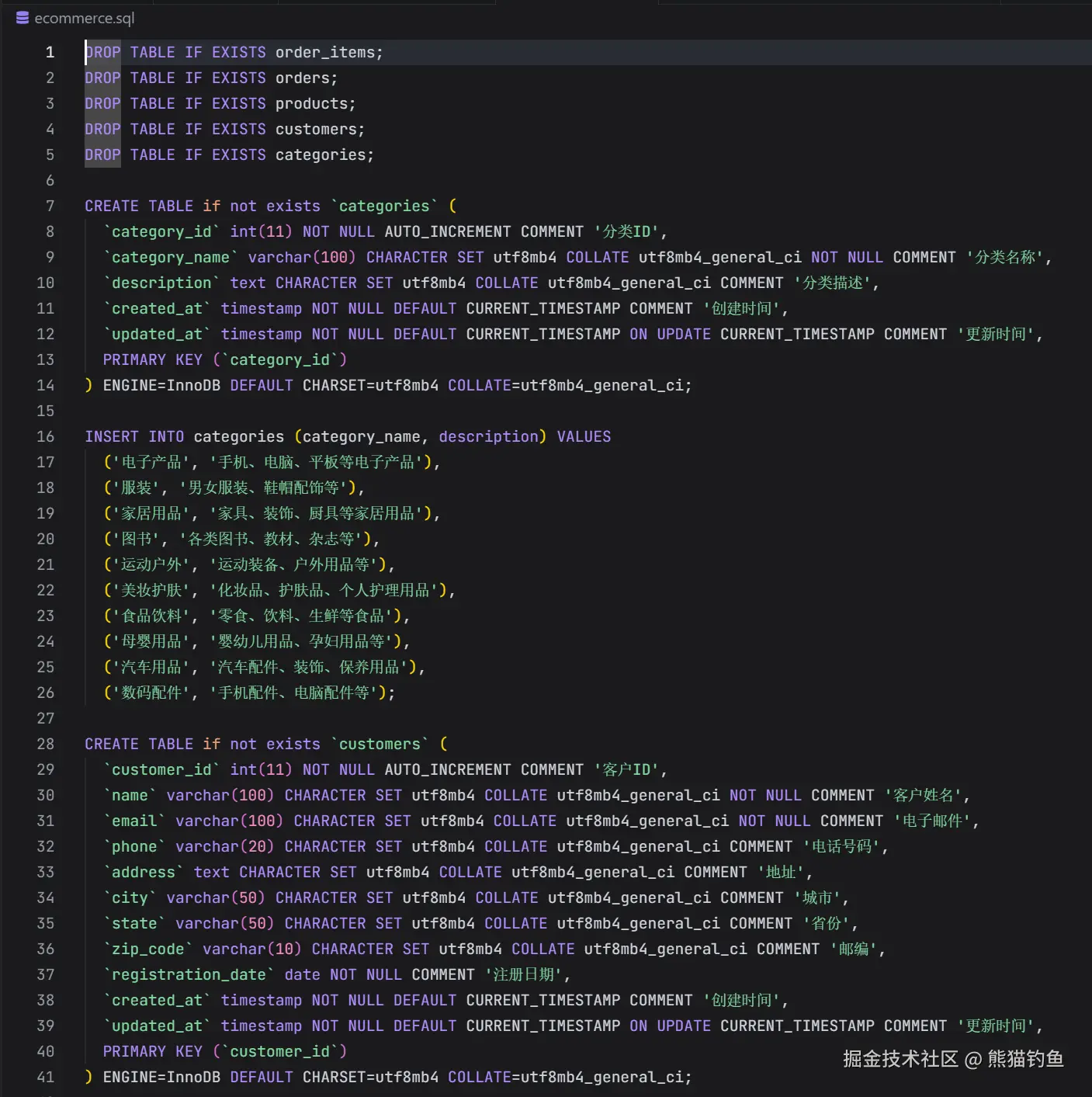Click the comment '分类名称' on line 9
The image size is (1092, 1097).
[x=1005, y=257]
